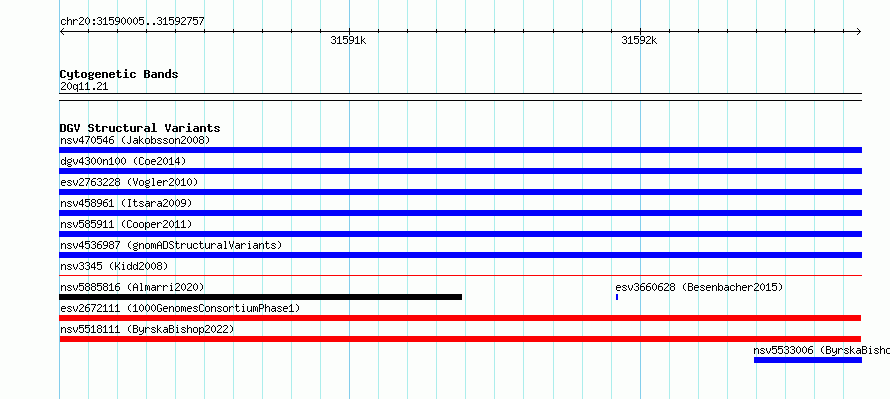Click the blue bar under nsv585911
Viewport: 890px width, 399px height.
[460, 234]
